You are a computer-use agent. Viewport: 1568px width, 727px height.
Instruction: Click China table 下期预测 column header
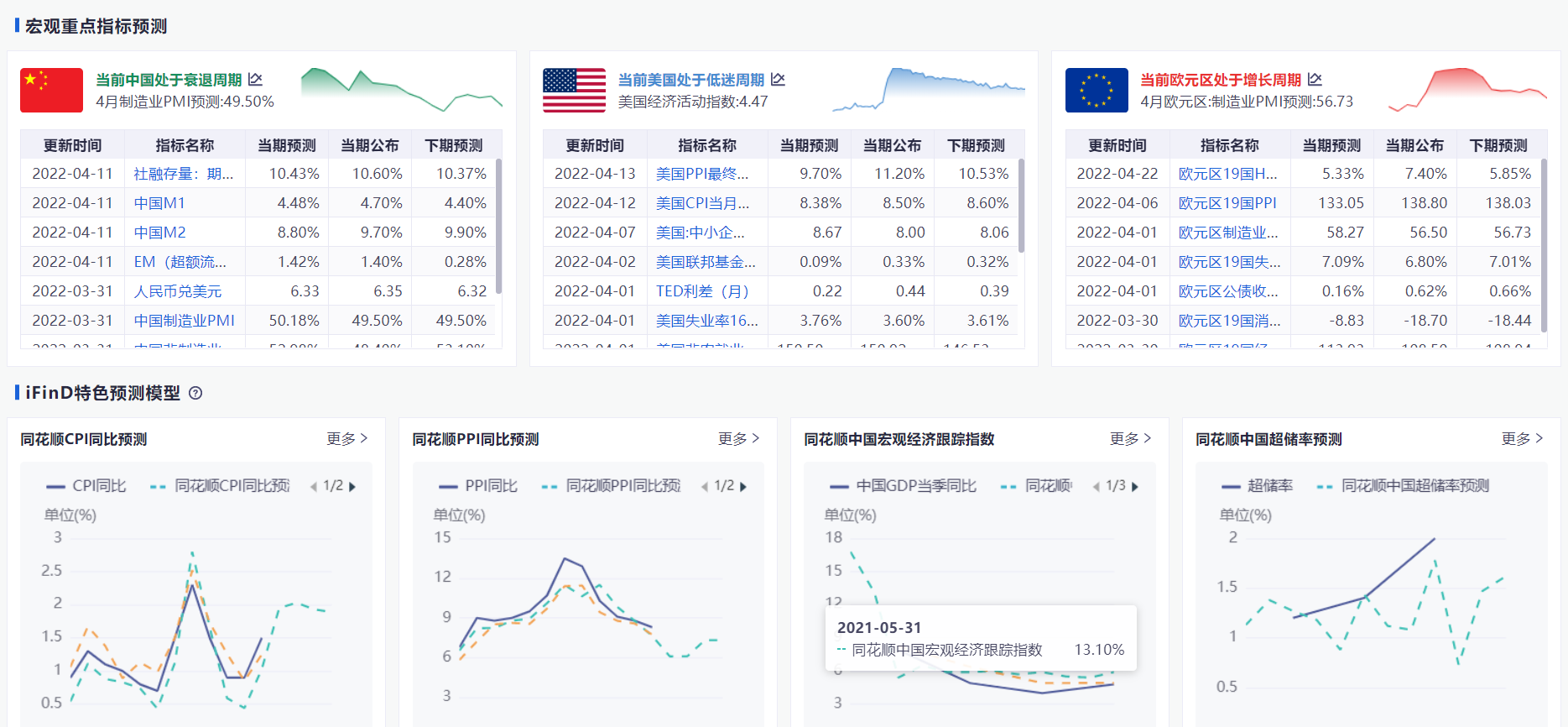point(454,145)
